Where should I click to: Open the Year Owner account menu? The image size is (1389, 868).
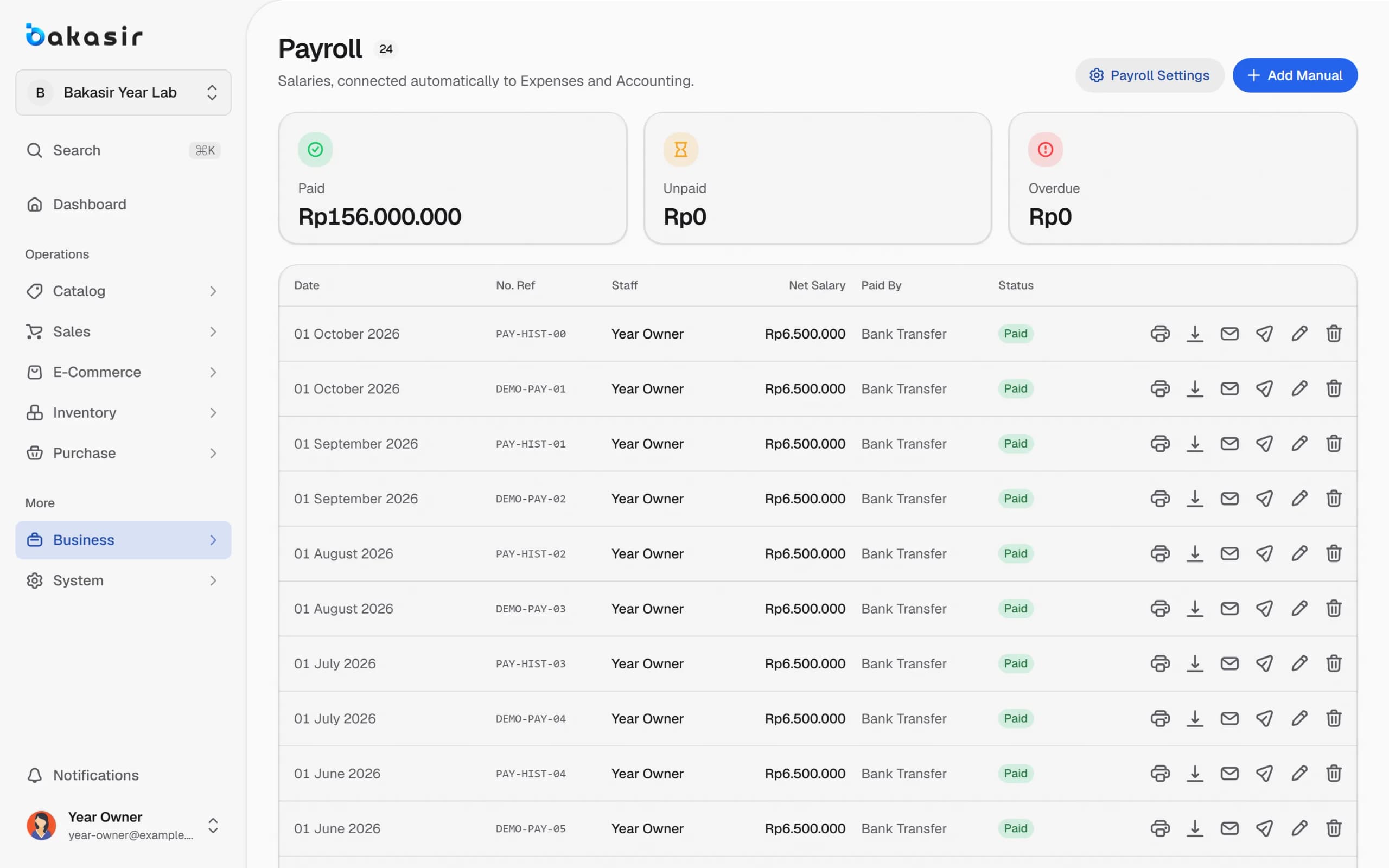[x=123, y=826]
